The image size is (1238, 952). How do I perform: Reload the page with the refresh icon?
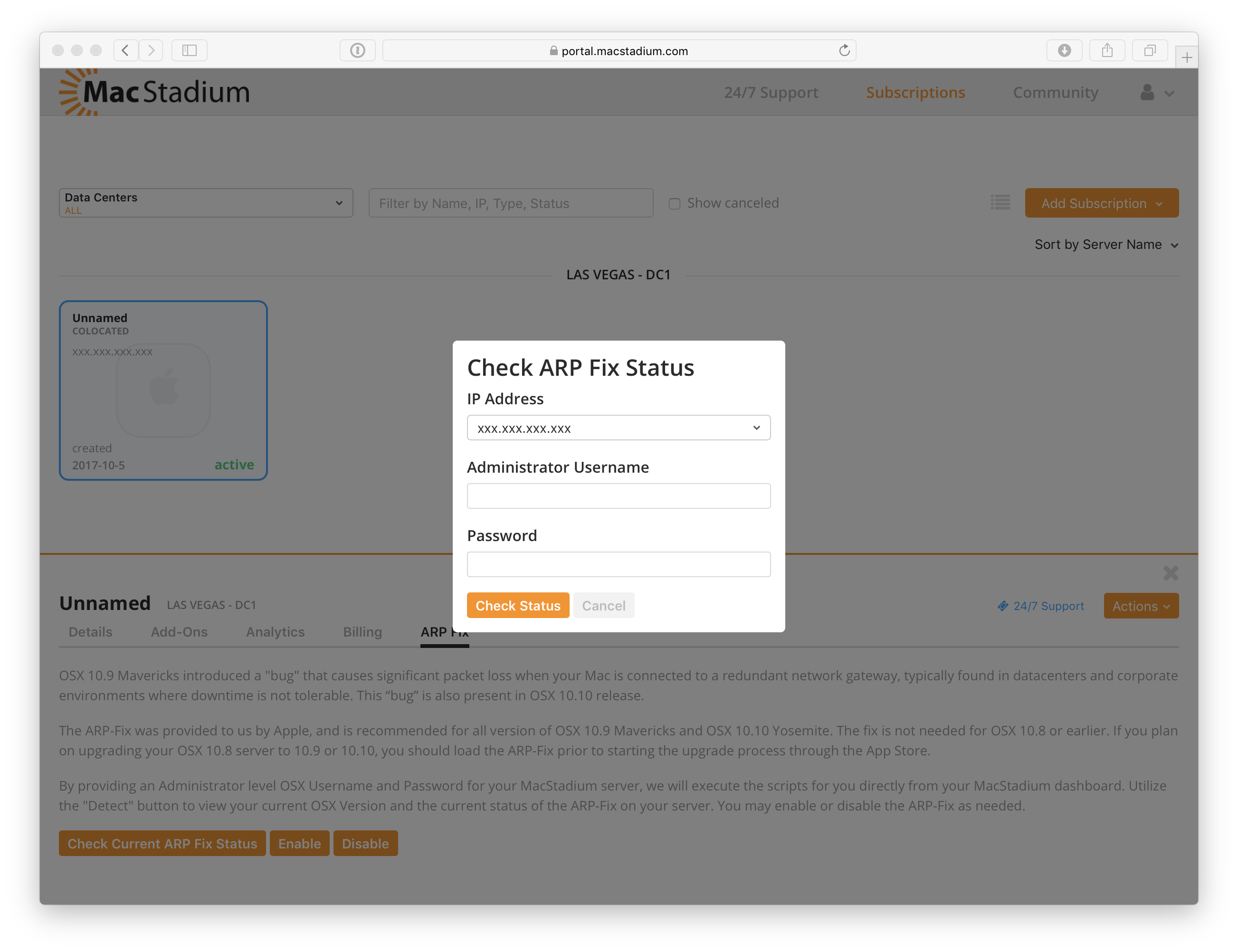(844, 50)
